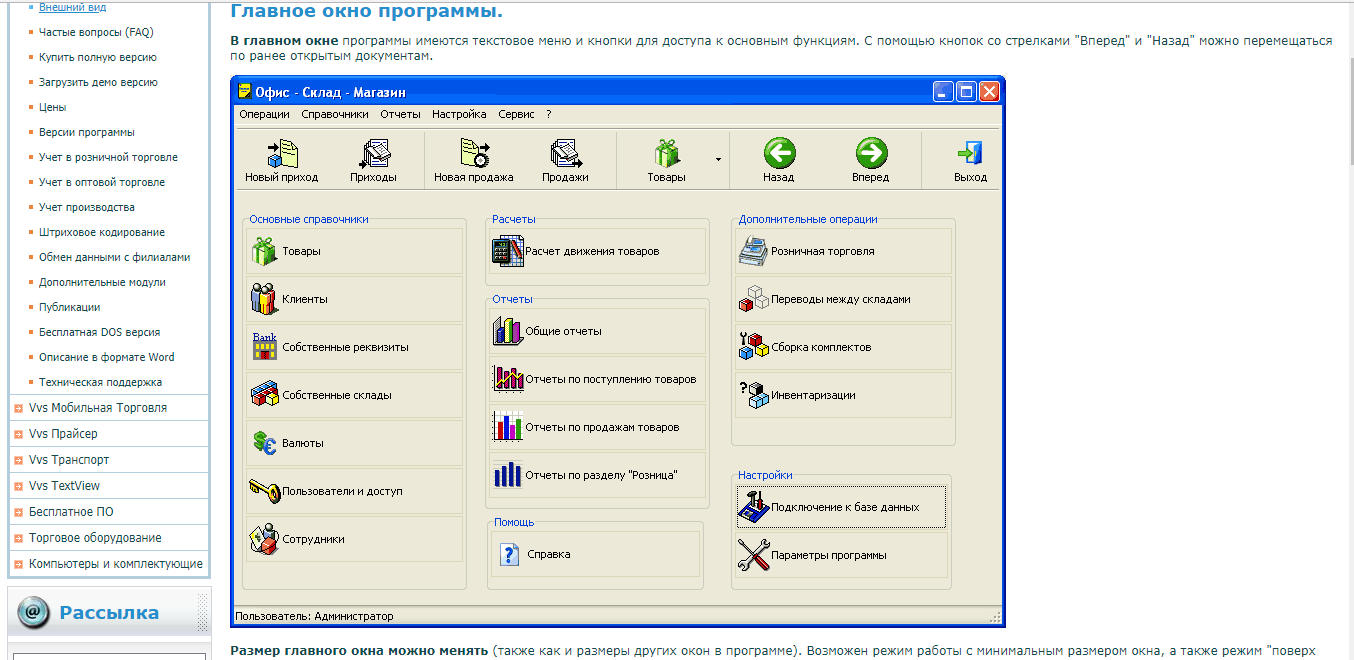Click the green Вперед arrow icon
Viewport: 1354px width, 660px height.
(x=871, y=153)
